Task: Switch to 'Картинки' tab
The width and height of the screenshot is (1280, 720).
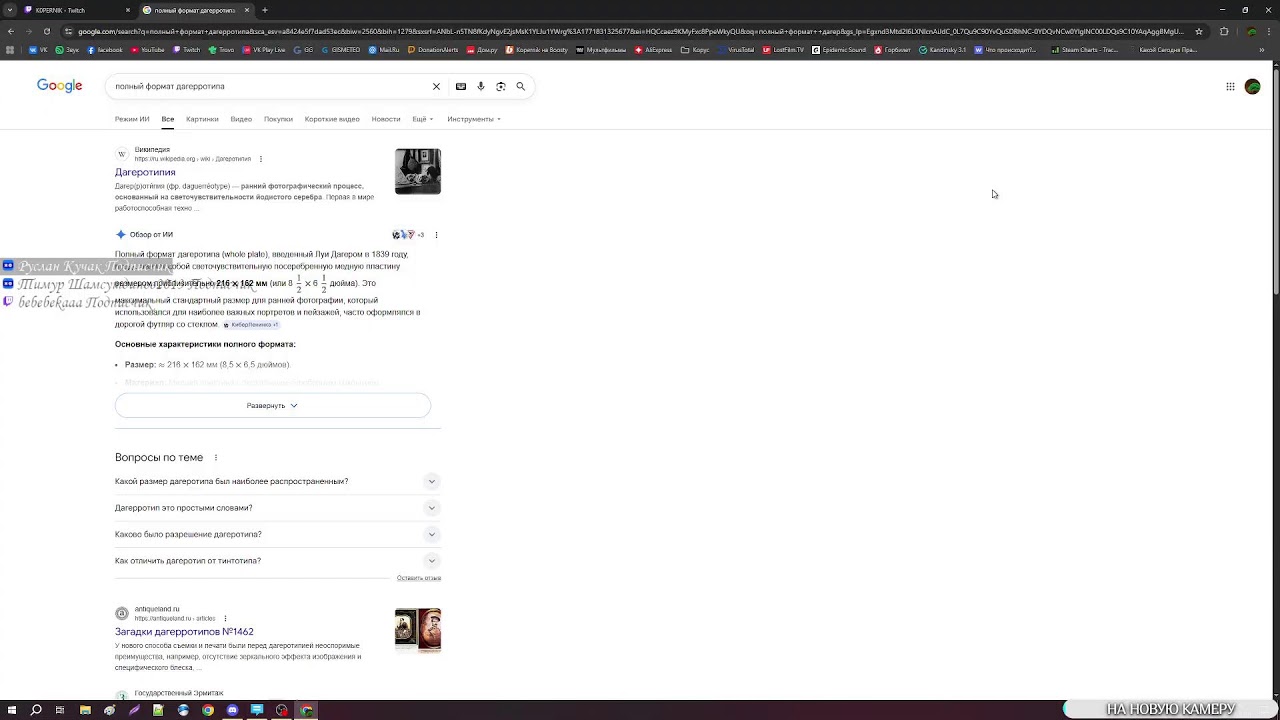Action: [202, 119]
